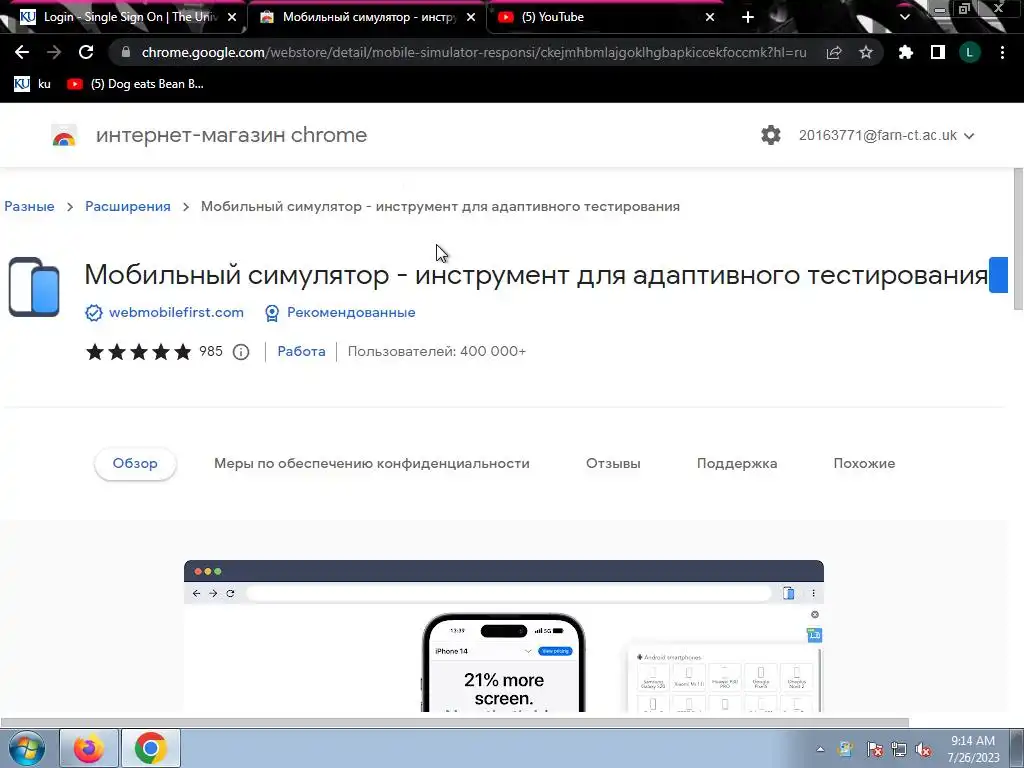The width and height of the screenshot is (1024, 768).
Task: Click the muted volume tray icon
Action: [923, 750]
